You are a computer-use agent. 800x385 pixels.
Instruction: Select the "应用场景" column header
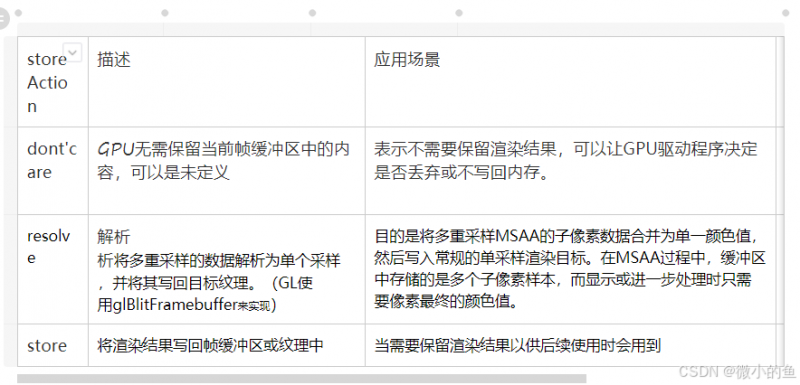coord(407,60)
